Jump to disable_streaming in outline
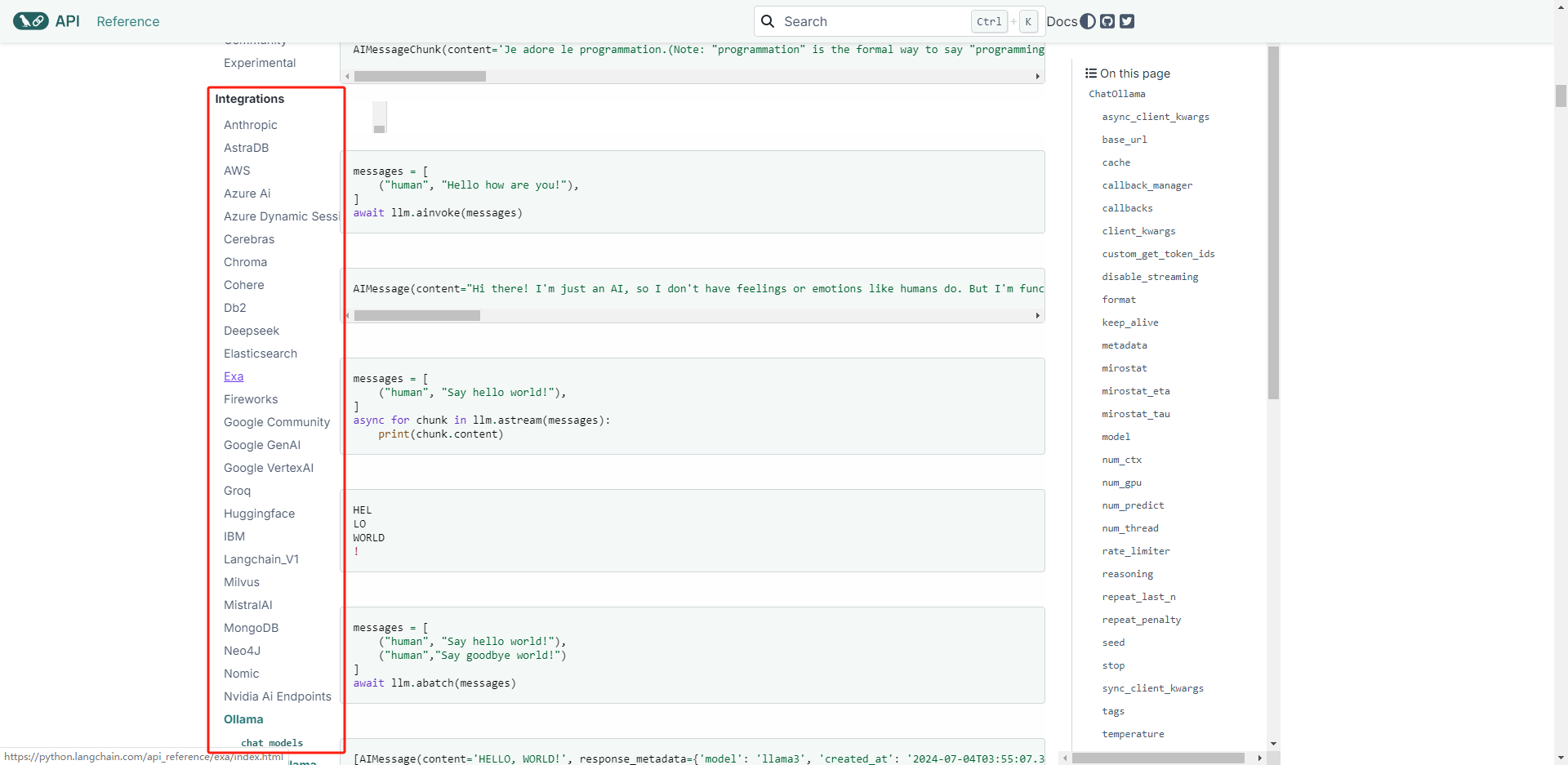The height and width of the screenshot is (765, 1568). (x=1151, y=277)
